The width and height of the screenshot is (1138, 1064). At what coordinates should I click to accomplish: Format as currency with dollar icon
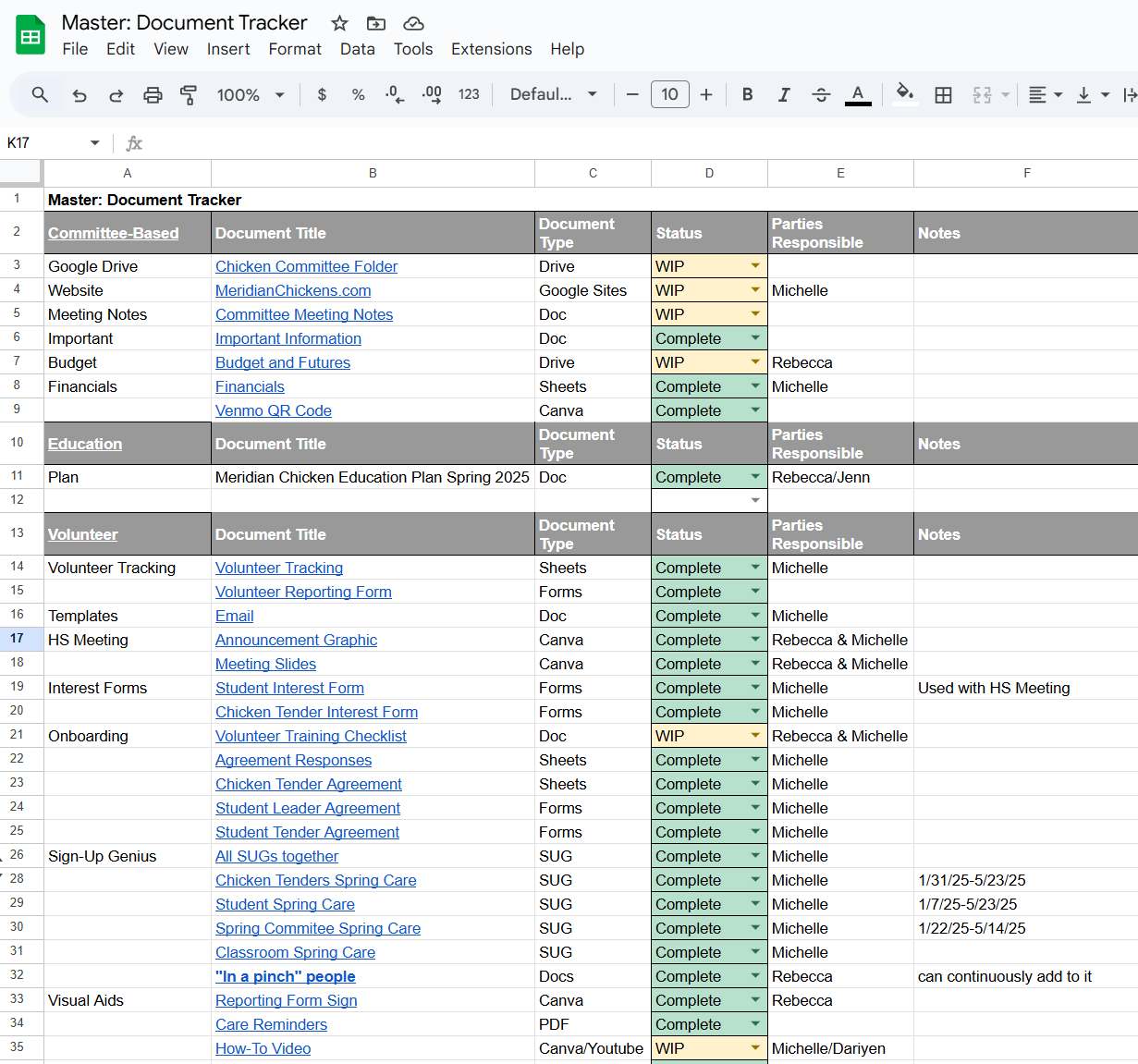pos(322,94)
